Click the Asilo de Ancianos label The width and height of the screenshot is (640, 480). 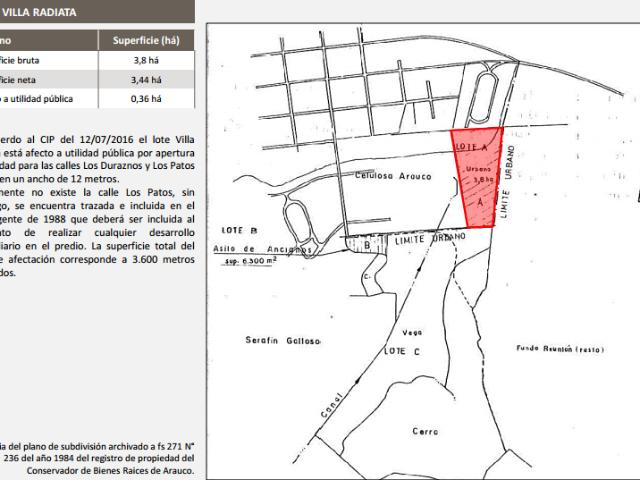point(263,251)
